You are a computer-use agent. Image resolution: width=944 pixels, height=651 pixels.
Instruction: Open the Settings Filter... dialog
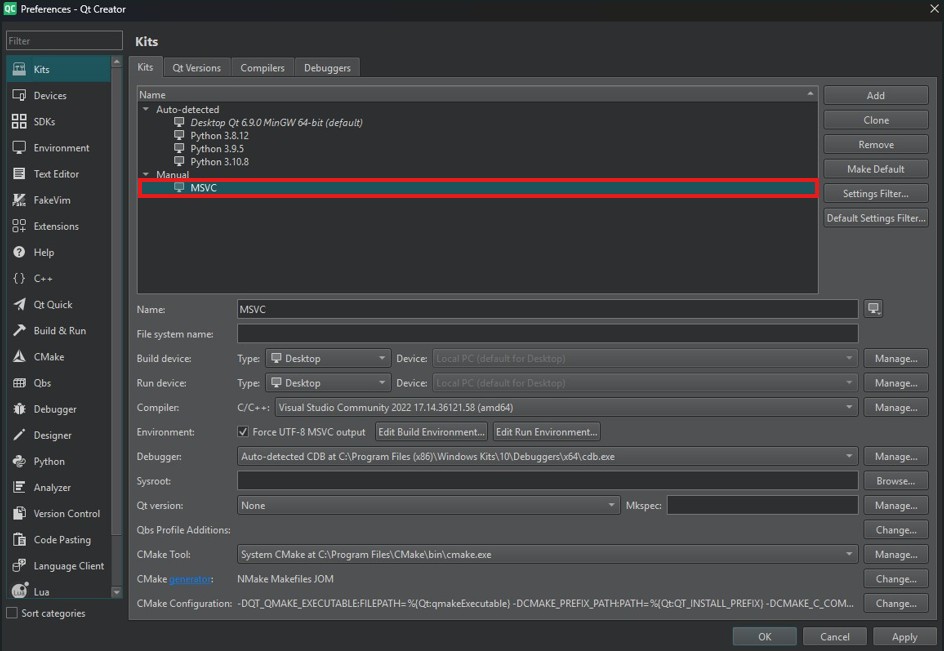[x=876, y=193]
